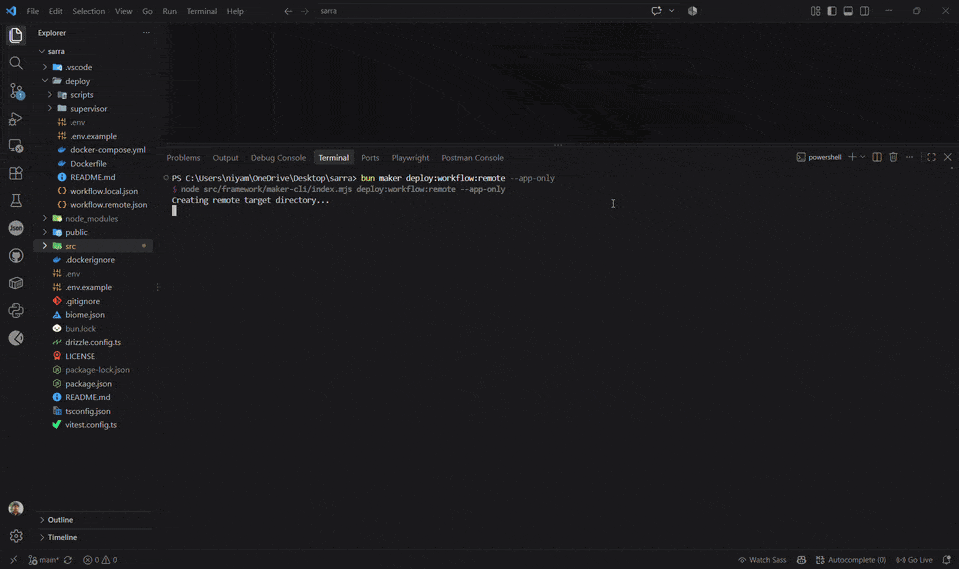Go back with the navigation arrow

click(288, 11)
